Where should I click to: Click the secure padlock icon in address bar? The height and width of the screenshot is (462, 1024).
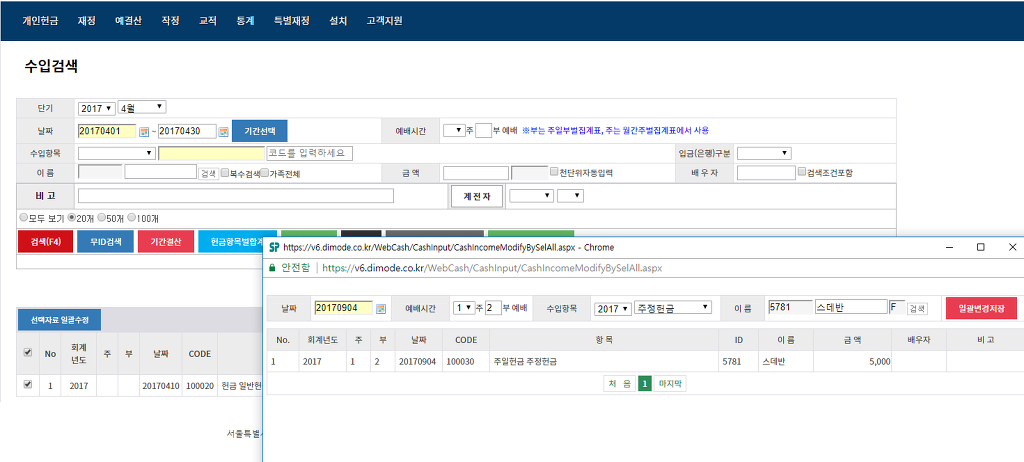pos(275,268)
